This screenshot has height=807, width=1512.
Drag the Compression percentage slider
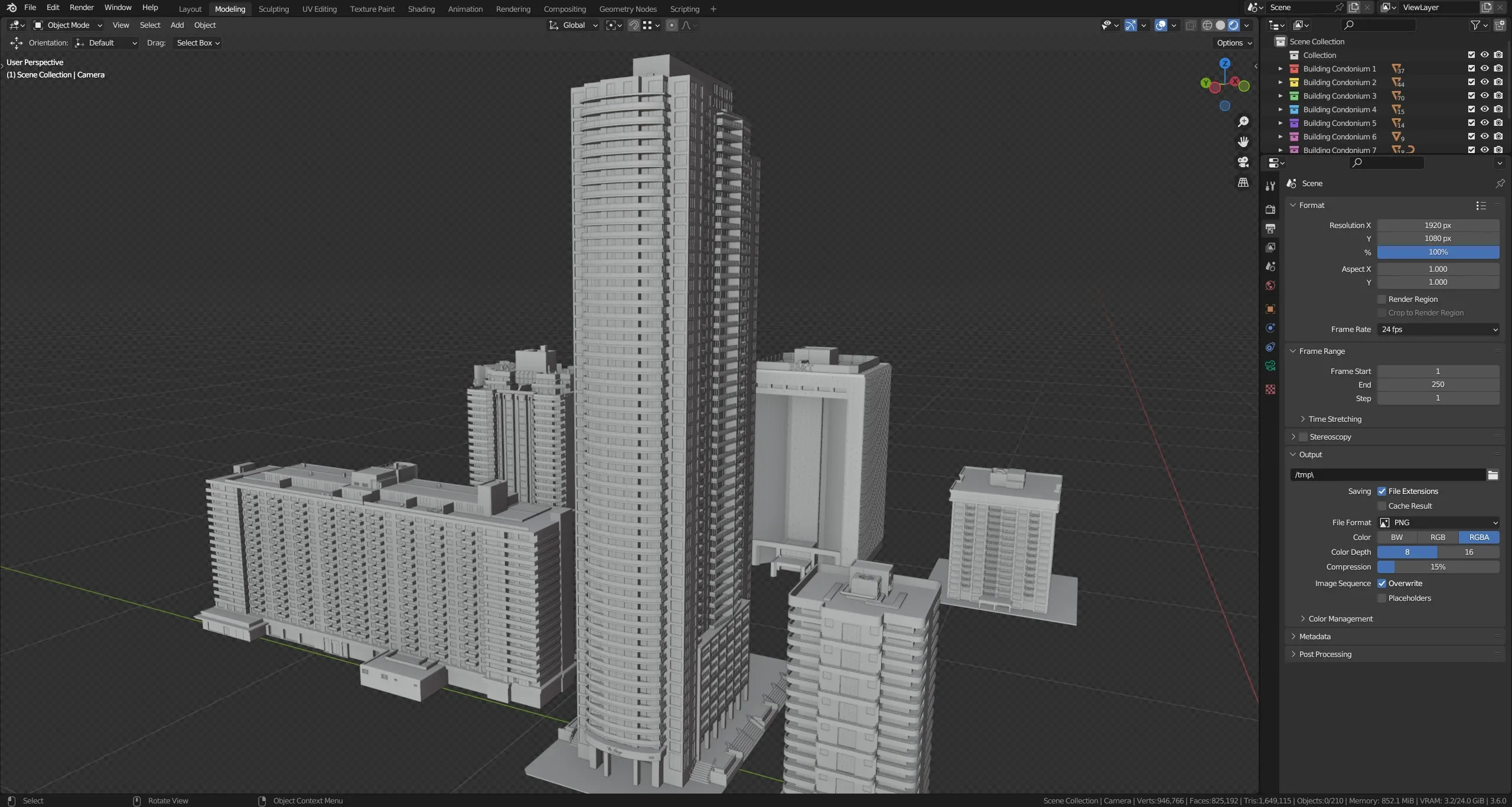tap(1437, 567)
